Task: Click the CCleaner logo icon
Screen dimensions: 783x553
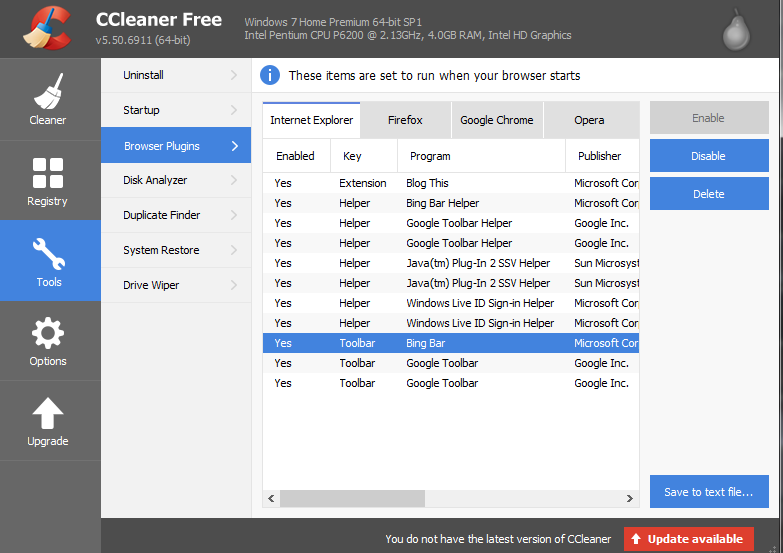Action: point(47,28)
